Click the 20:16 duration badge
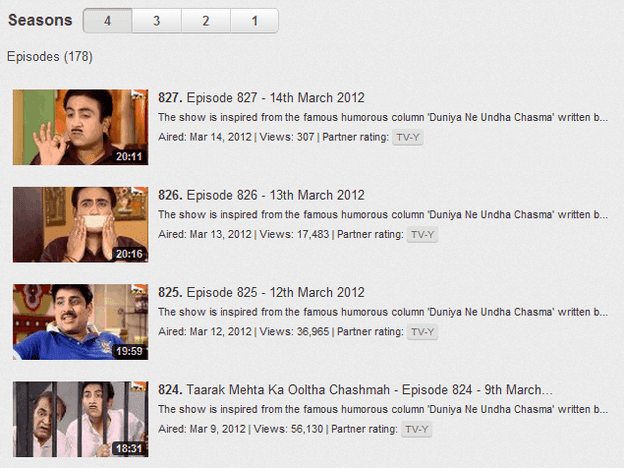The image size is (624, 468). (129, 254)
